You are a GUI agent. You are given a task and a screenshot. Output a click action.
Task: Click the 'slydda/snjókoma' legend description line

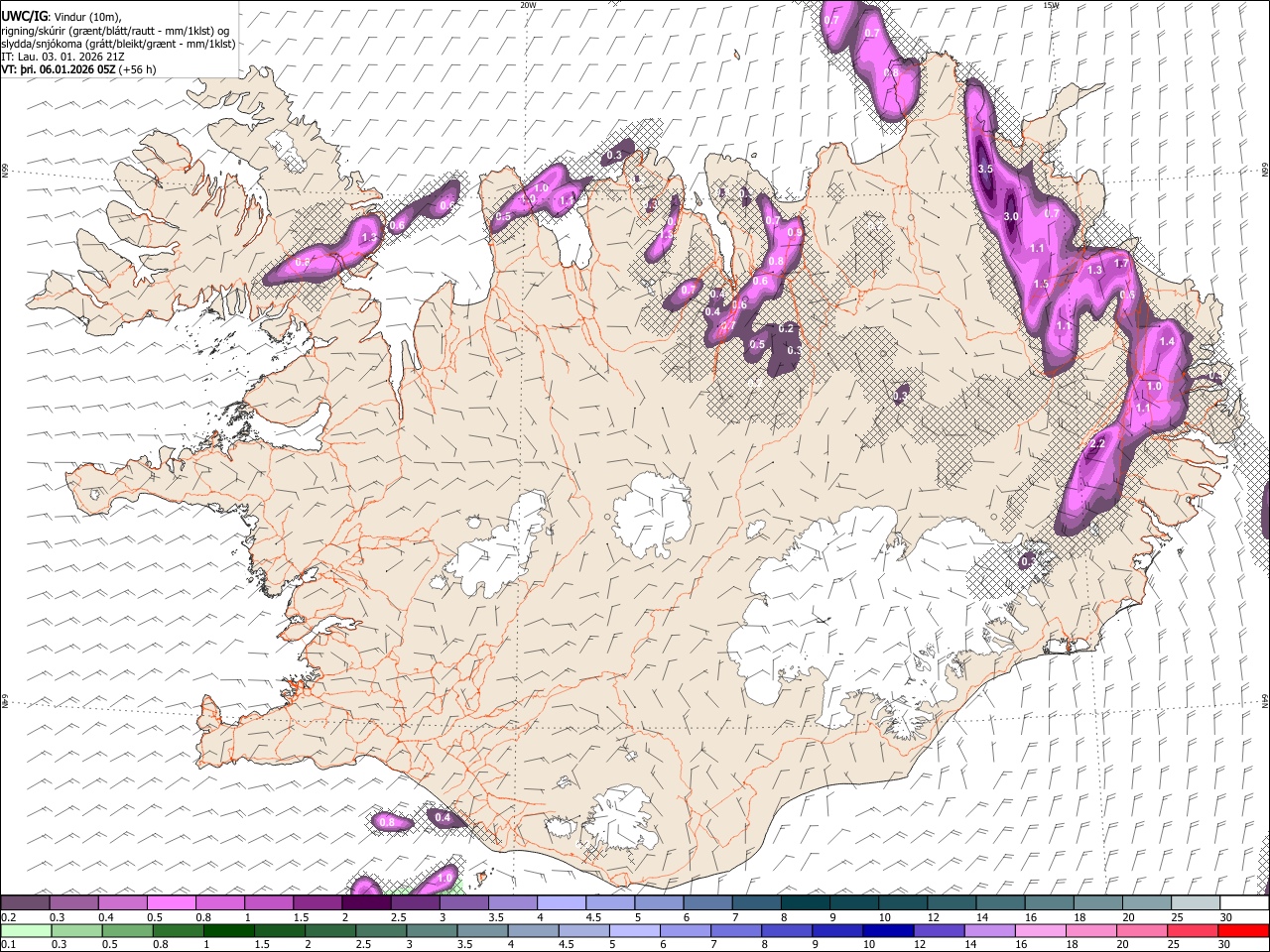pyautogui.click(x=118, y=44)
